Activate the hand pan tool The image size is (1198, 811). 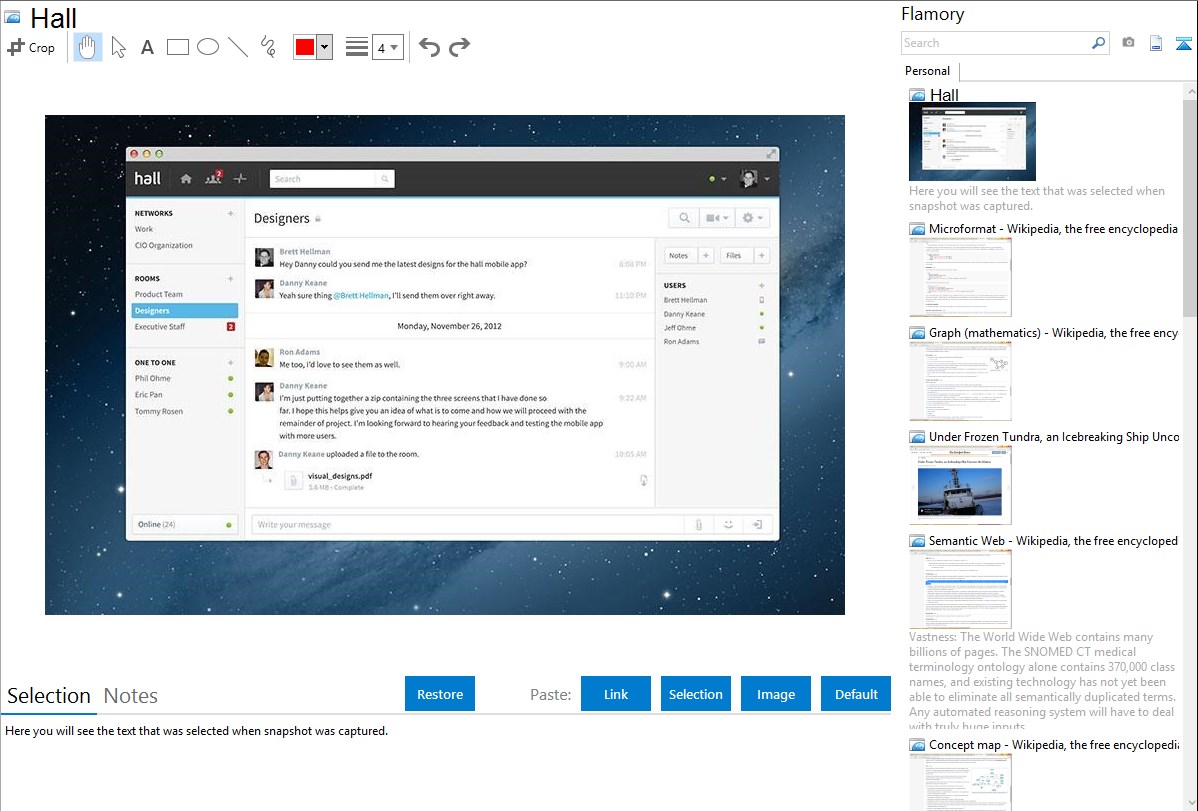88,47
